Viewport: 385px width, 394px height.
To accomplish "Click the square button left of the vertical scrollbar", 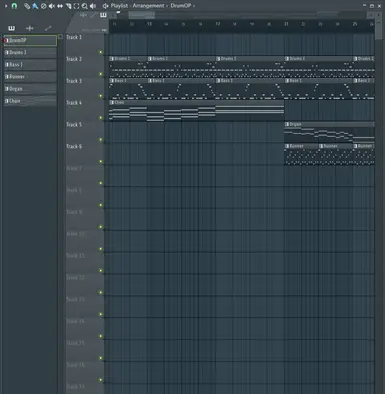I will click(370, 15).
